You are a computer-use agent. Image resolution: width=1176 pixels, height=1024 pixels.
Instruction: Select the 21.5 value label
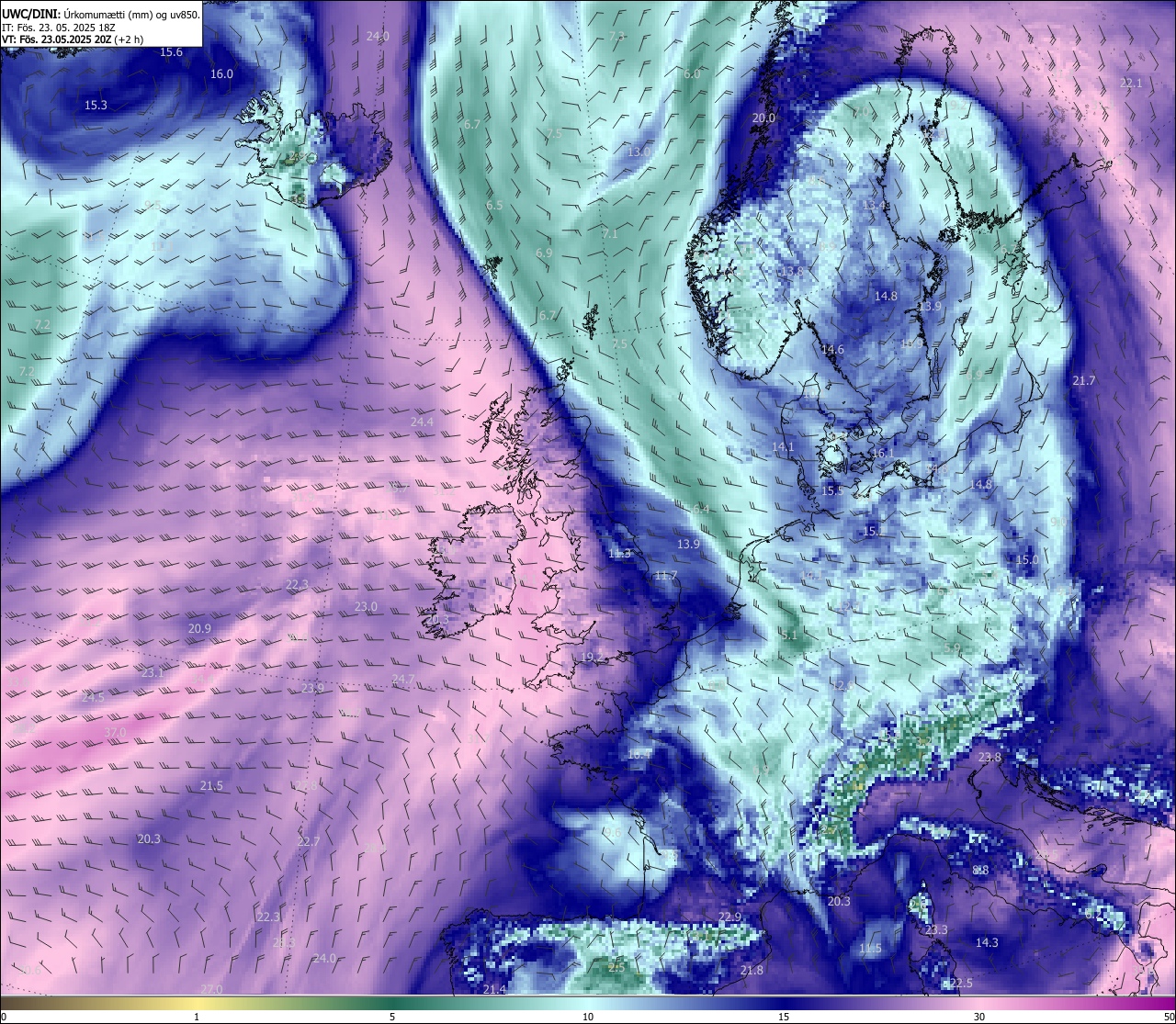click(x=211, y=786)
